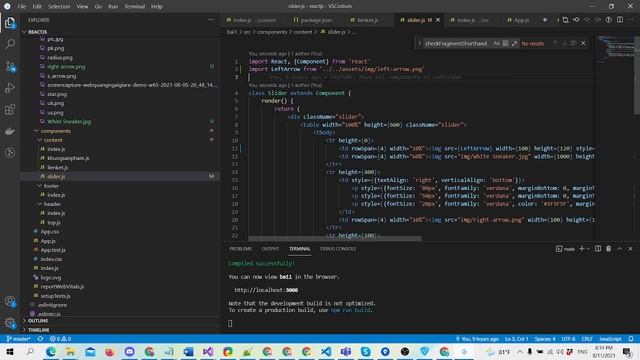Collapse the content folder
The width and height of the screenshot is (640, 360).
(53, 140)
